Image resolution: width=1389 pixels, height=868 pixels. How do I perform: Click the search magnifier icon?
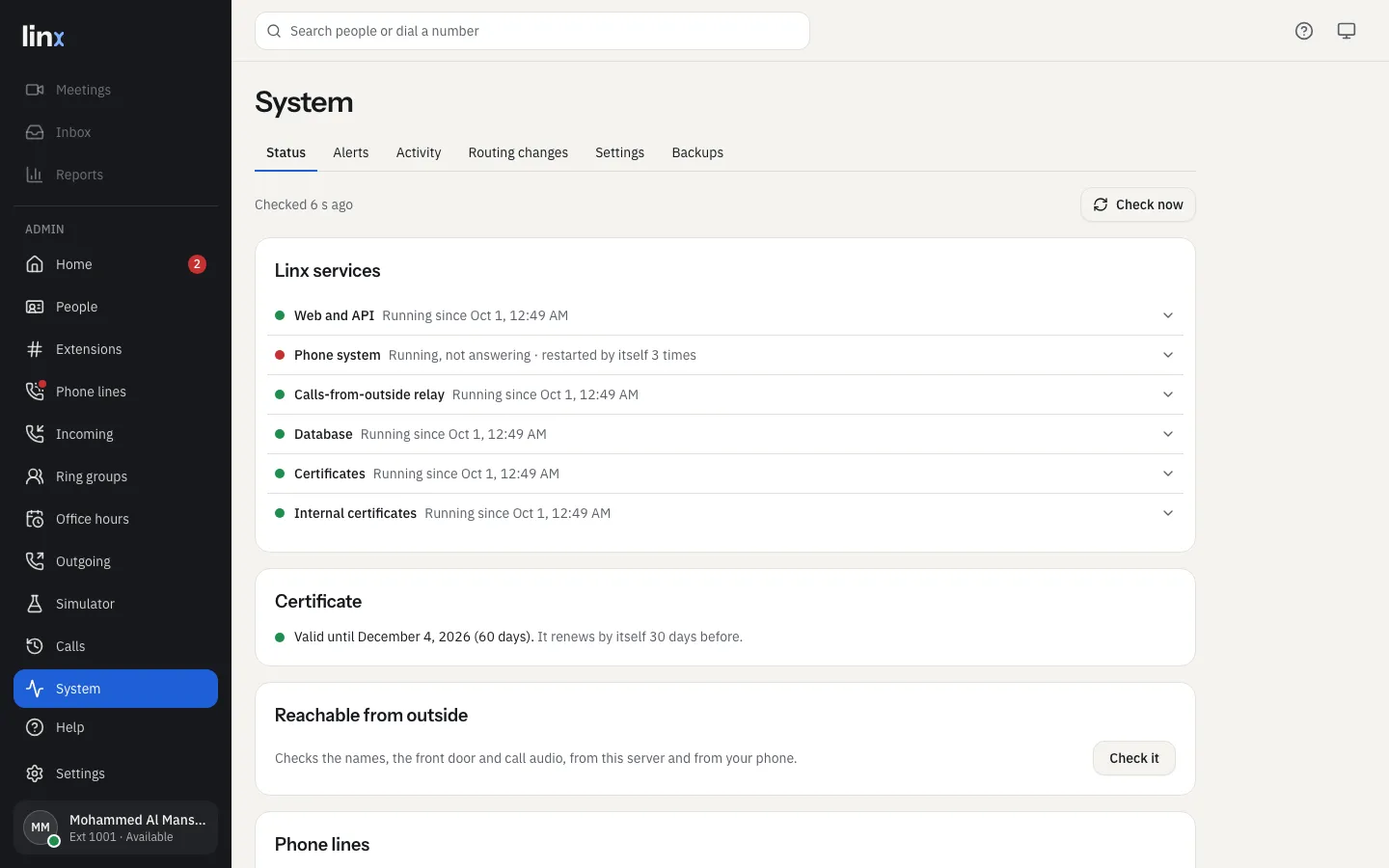tap(274, 31)
